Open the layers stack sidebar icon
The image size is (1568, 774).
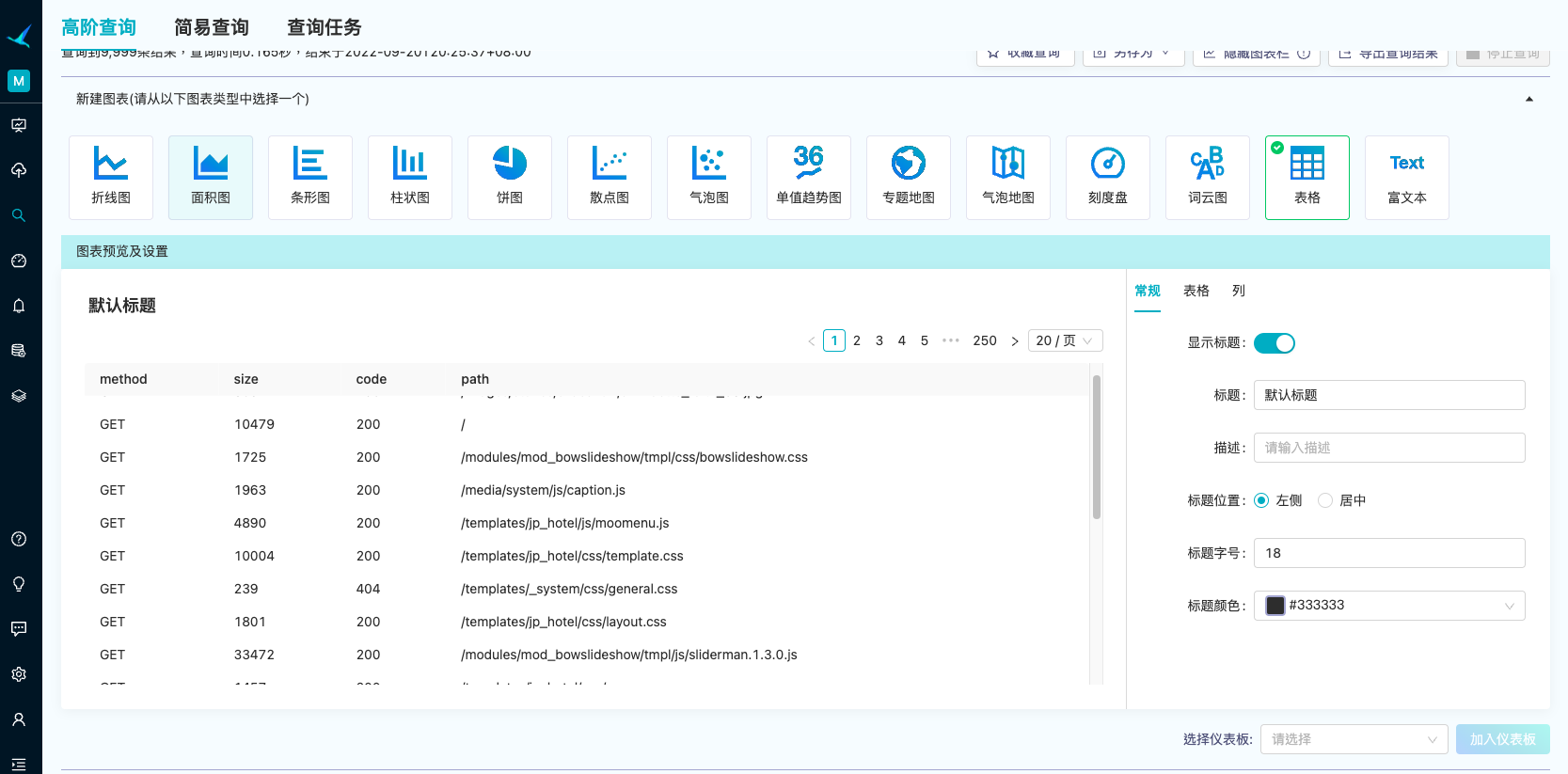[19, 396]
